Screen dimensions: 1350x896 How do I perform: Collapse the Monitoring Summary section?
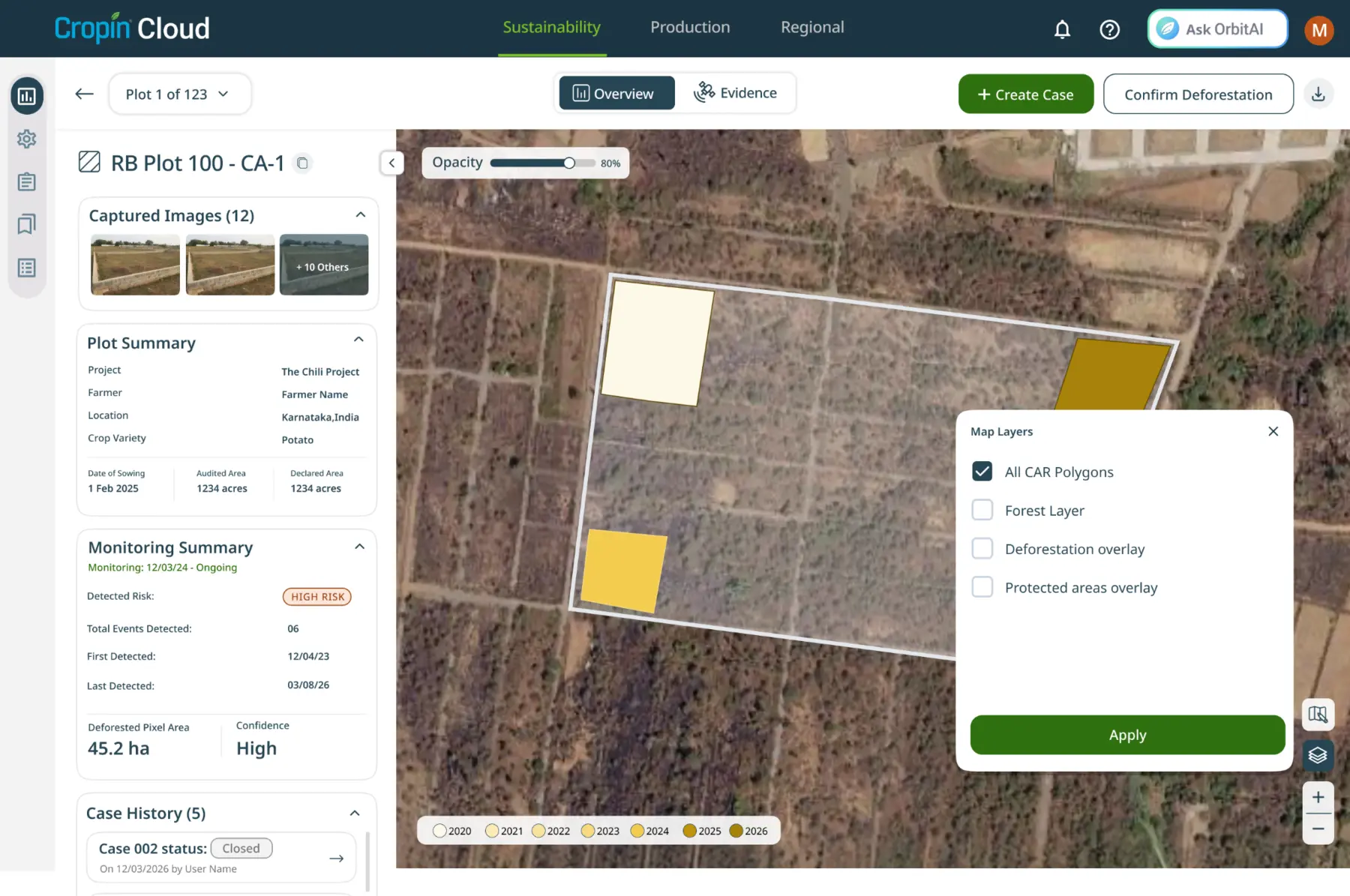coord(359,547)
